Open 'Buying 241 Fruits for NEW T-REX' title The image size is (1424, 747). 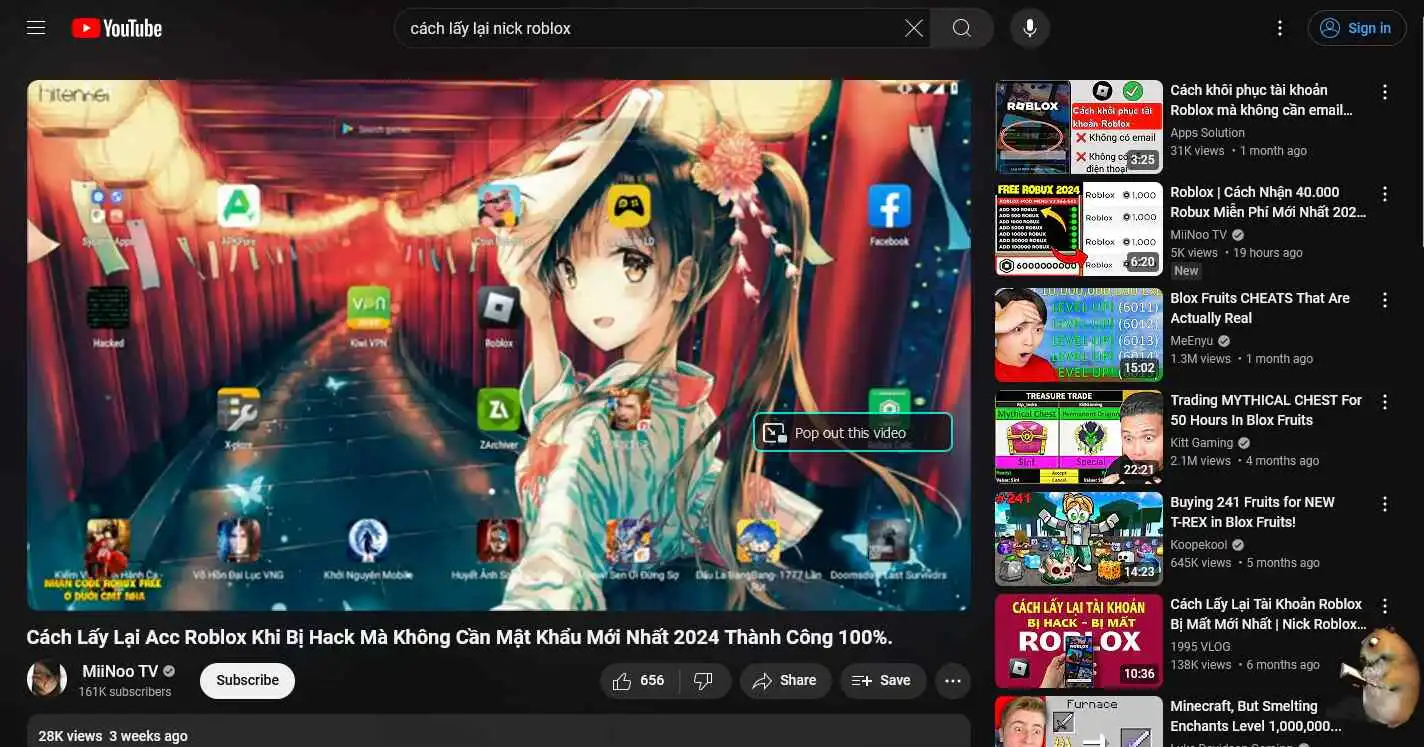pyautogui.click(x=1253, y=512)
